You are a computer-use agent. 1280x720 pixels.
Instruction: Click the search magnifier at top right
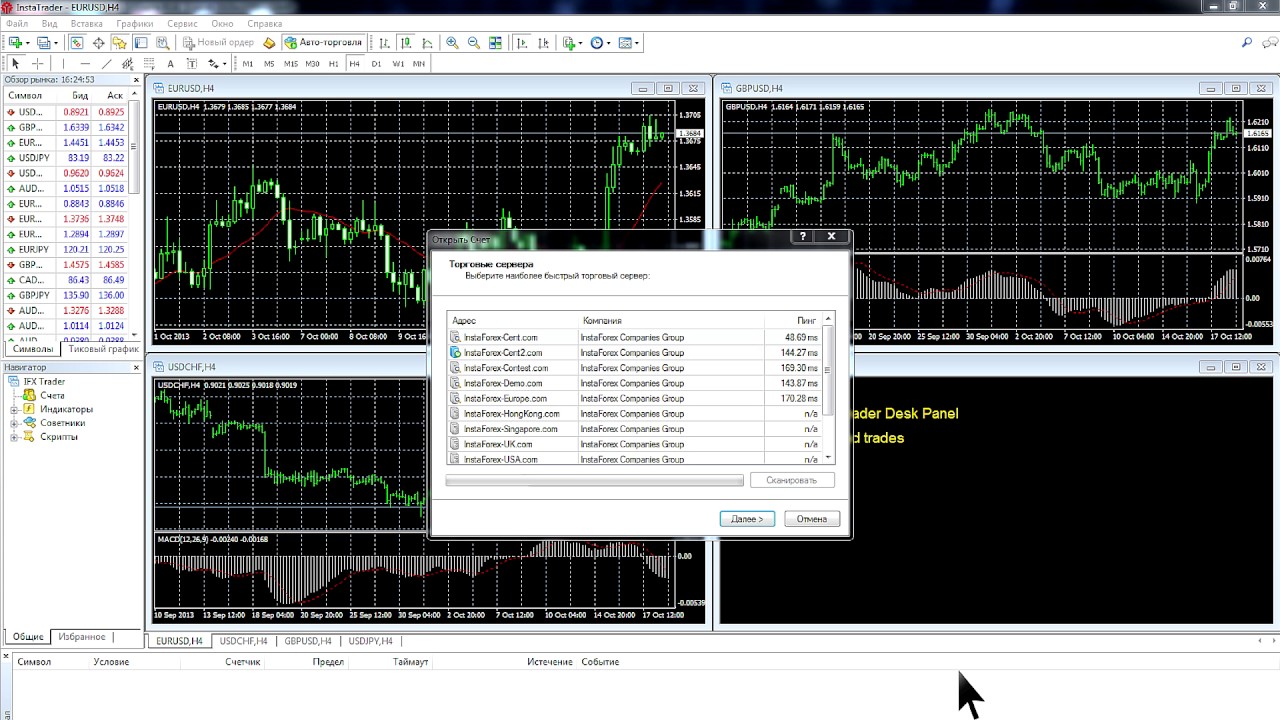pyautogui.click(x=1247, y=43)
